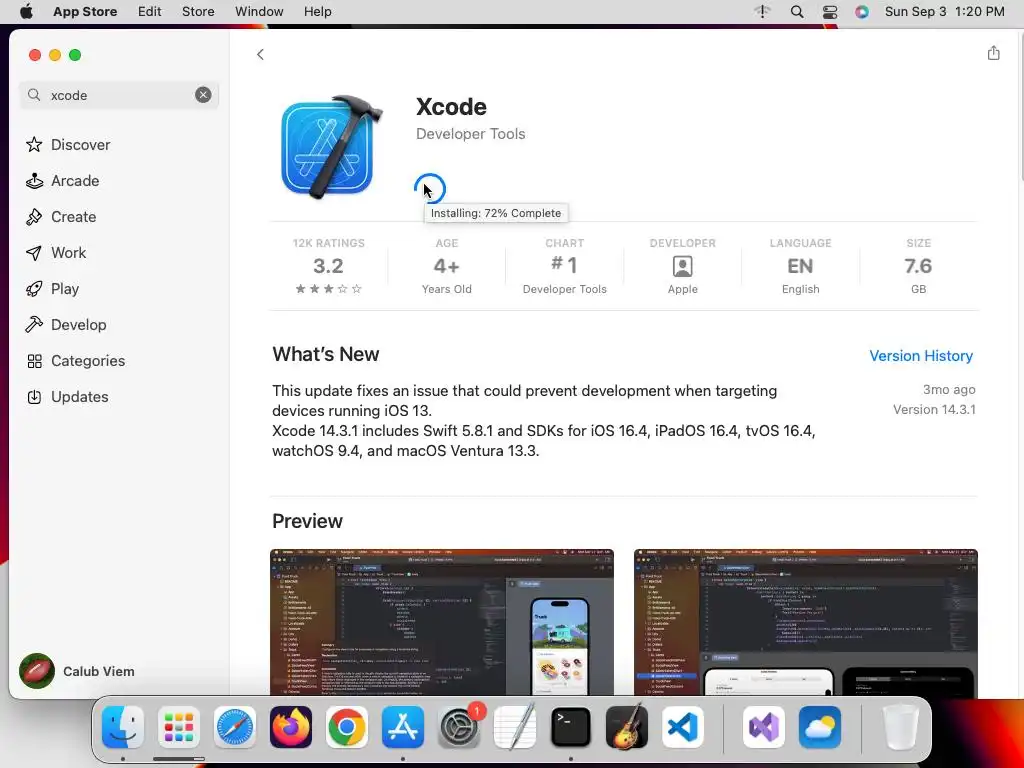Launch Visual Studio Code from Dock
The image size is (1024, 768).
point(683,727)
